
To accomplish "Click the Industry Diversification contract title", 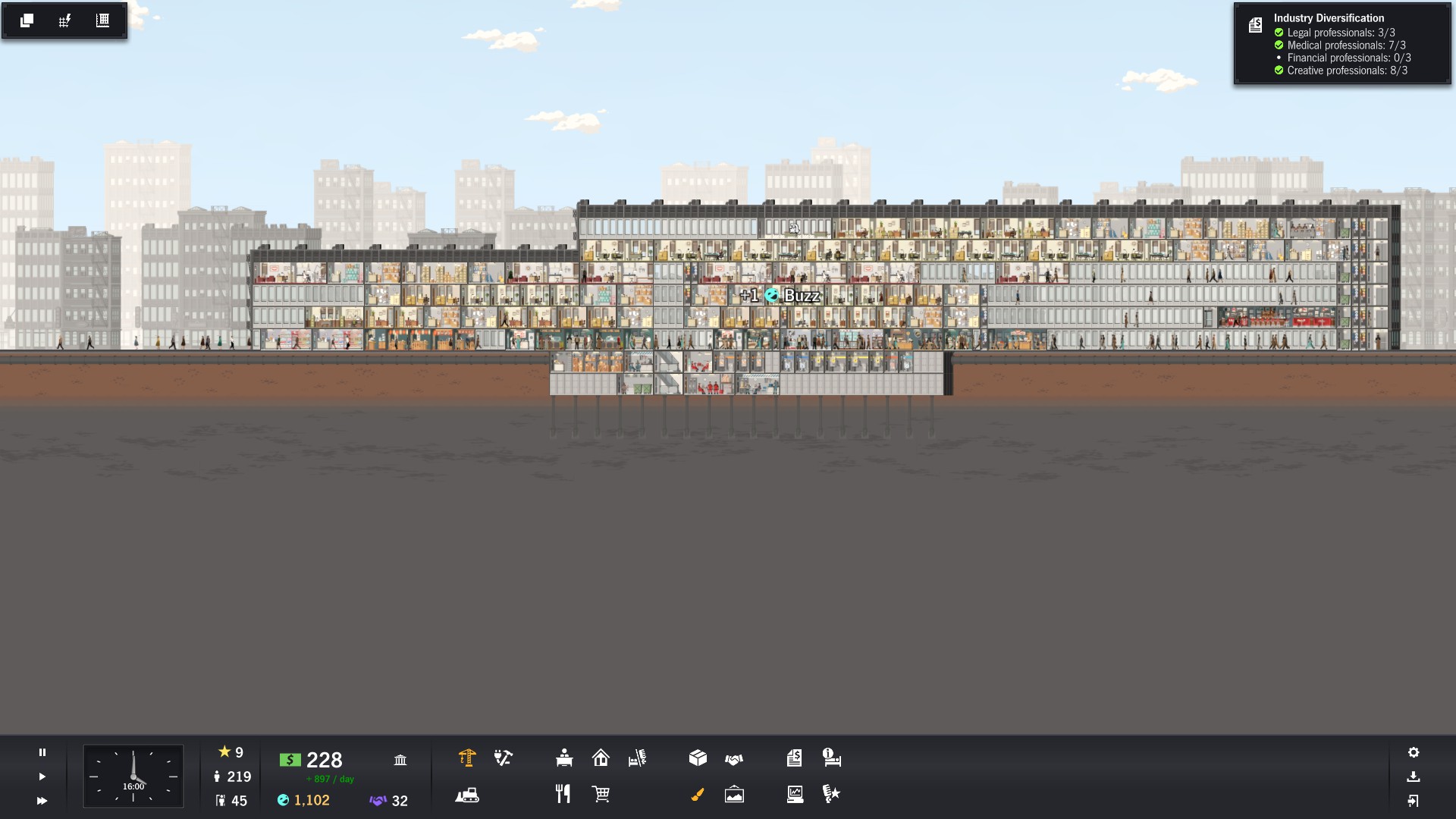I will [1329, 18].
